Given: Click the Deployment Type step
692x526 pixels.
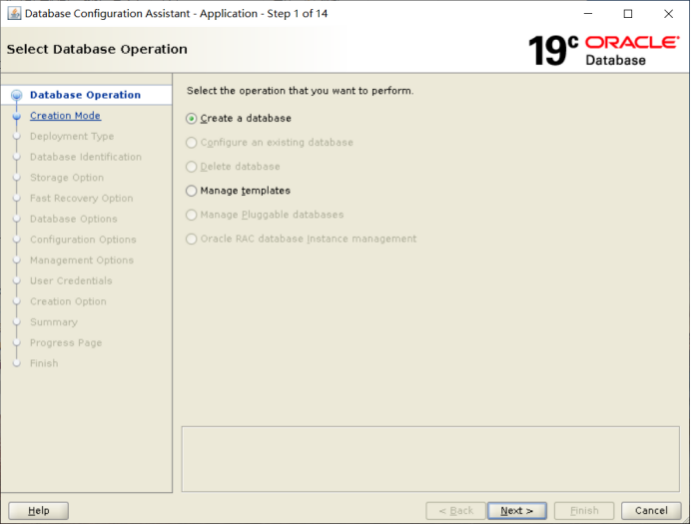Looking at the screenshot, I should coord(72,136).
